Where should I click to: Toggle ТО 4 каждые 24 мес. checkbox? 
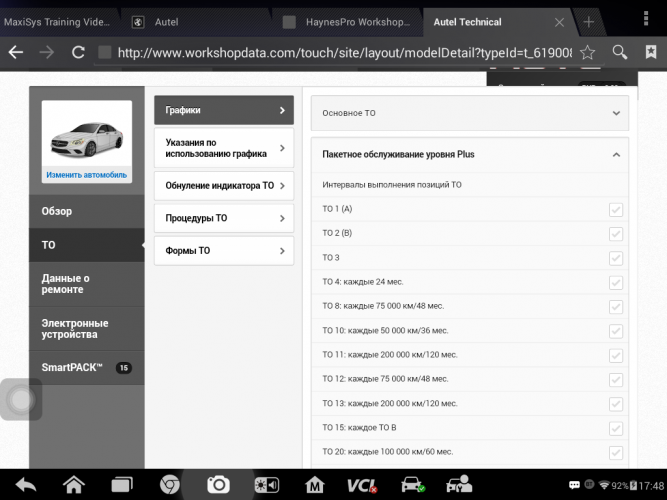(x=616, y=282)
